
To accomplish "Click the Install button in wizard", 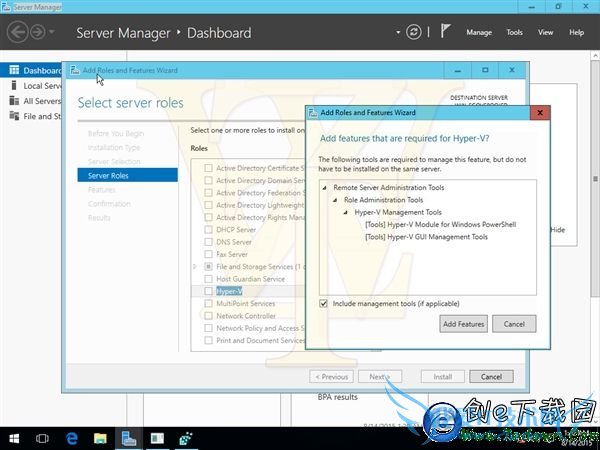I will click(x=443, y=377).
